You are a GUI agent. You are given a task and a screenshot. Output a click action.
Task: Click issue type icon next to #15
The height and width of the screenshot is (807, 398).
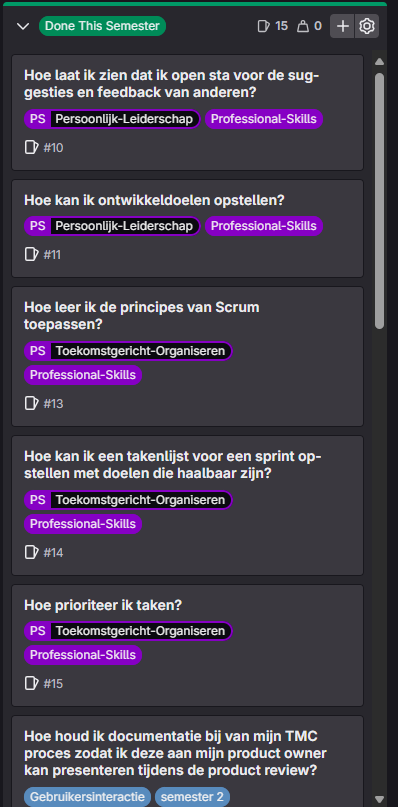coord(31,683)
